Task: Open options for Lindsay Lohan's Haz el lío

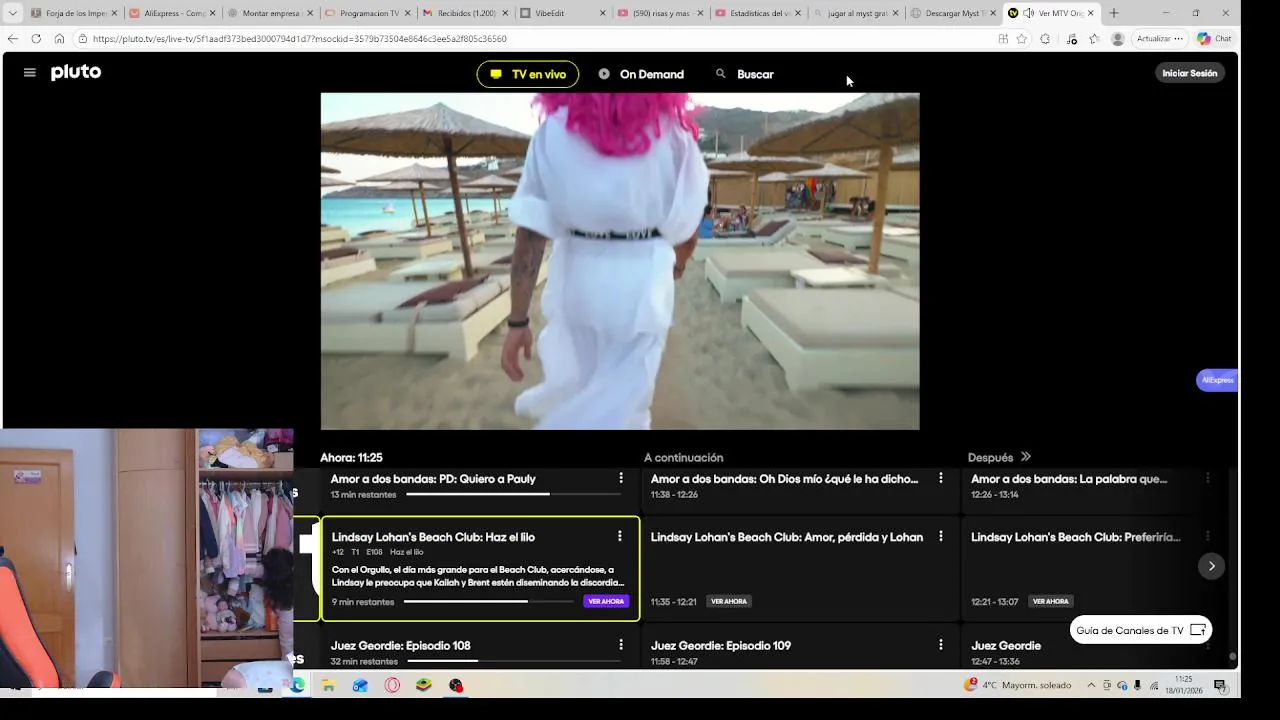Action: click(620, 537)
